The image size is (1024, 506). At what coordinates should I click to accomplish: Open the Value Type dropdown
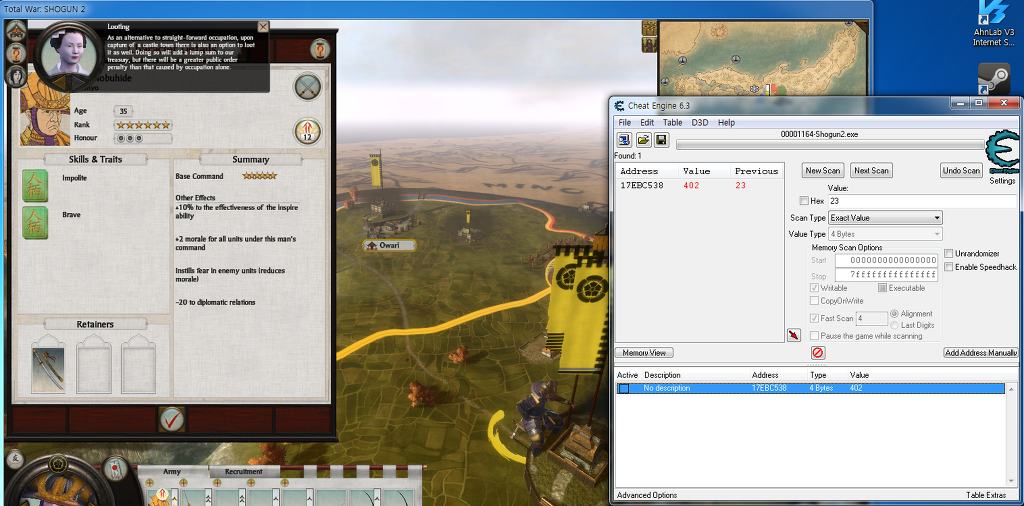(885, 234)
